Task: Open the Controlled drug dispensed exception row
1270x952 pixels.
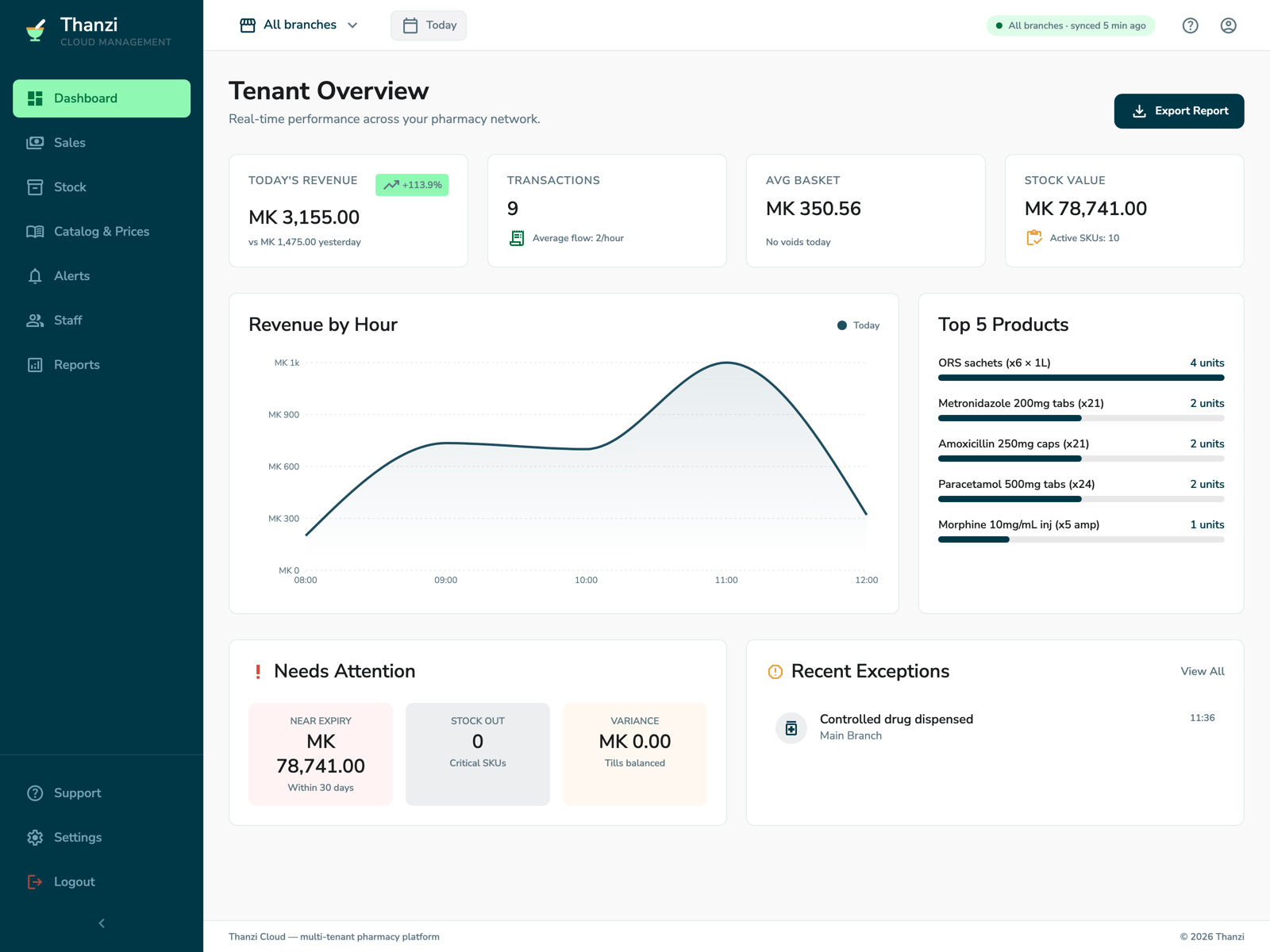Action: [x=995, y=727]
